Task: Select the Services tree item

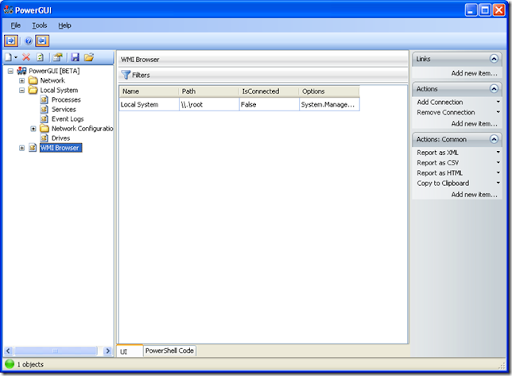Action: coord(64,109)
